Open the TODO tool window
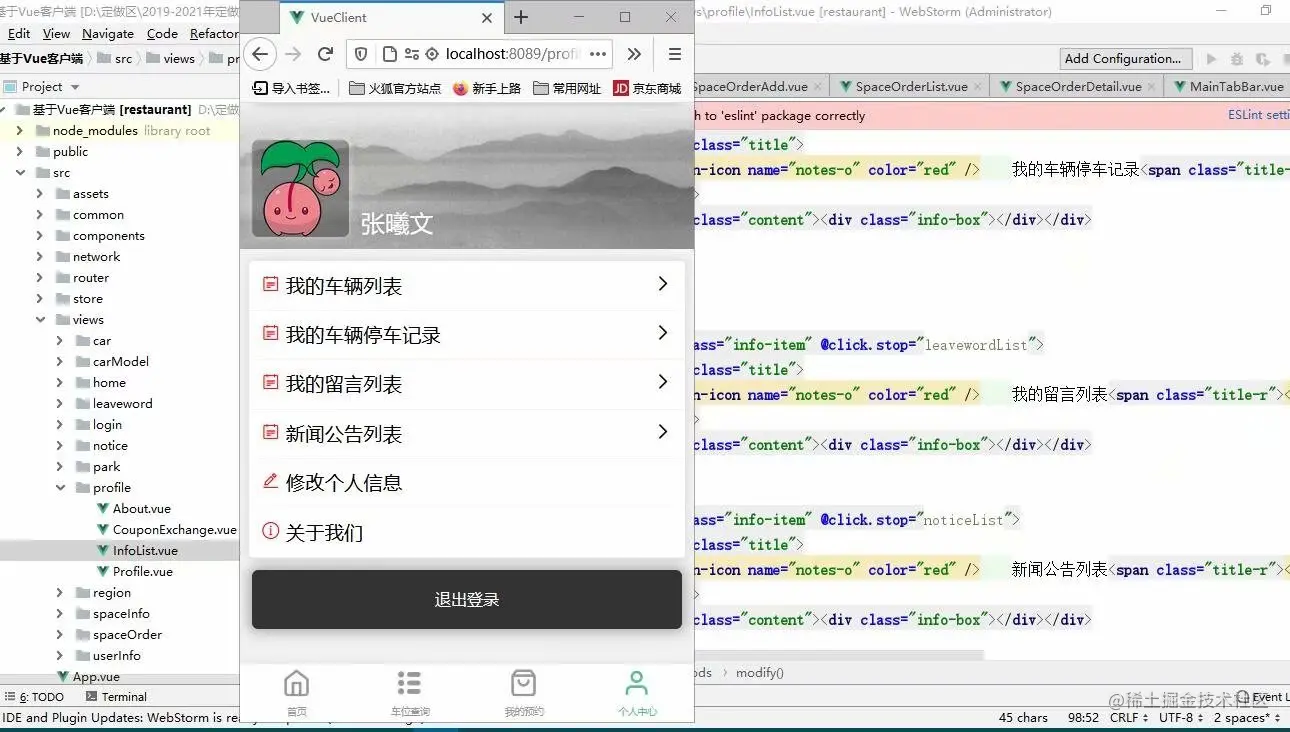1290x732 pixels. pyautogui.click(x=33, y=697)
